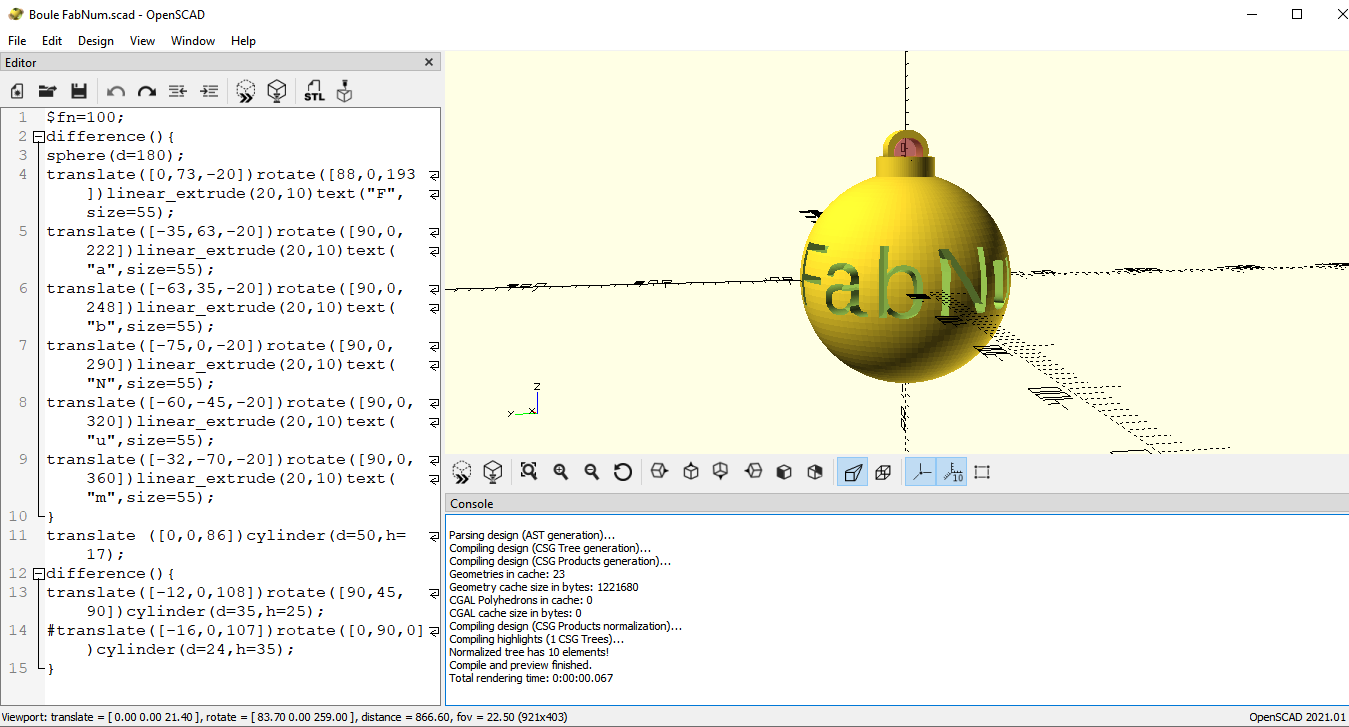Screen dimensions: 1349x727
Task: Unindent the selected code
Action: [177, 91]
